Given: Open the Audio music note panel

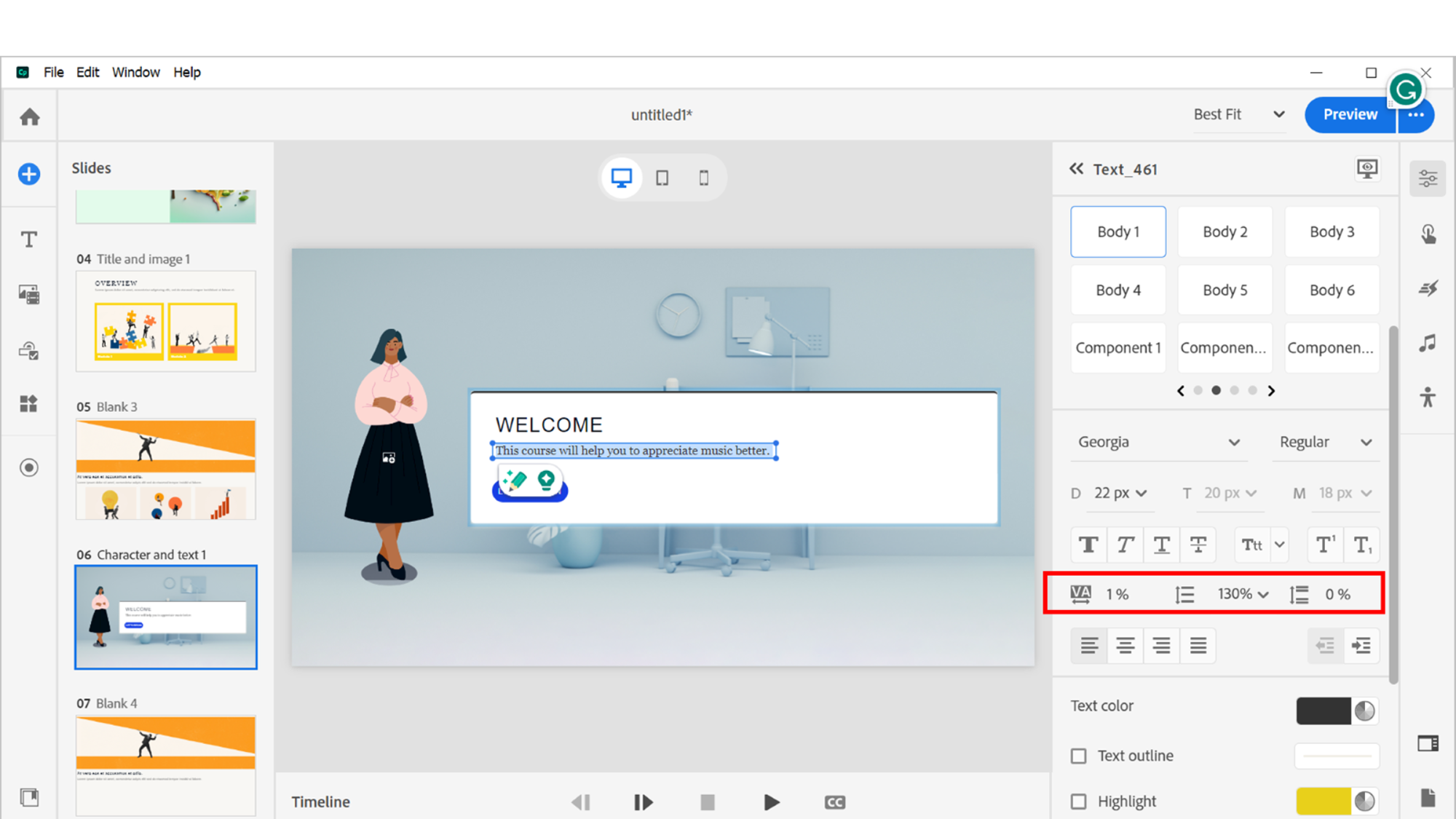Looking at the screenshot, I should tap(1428, 343).
